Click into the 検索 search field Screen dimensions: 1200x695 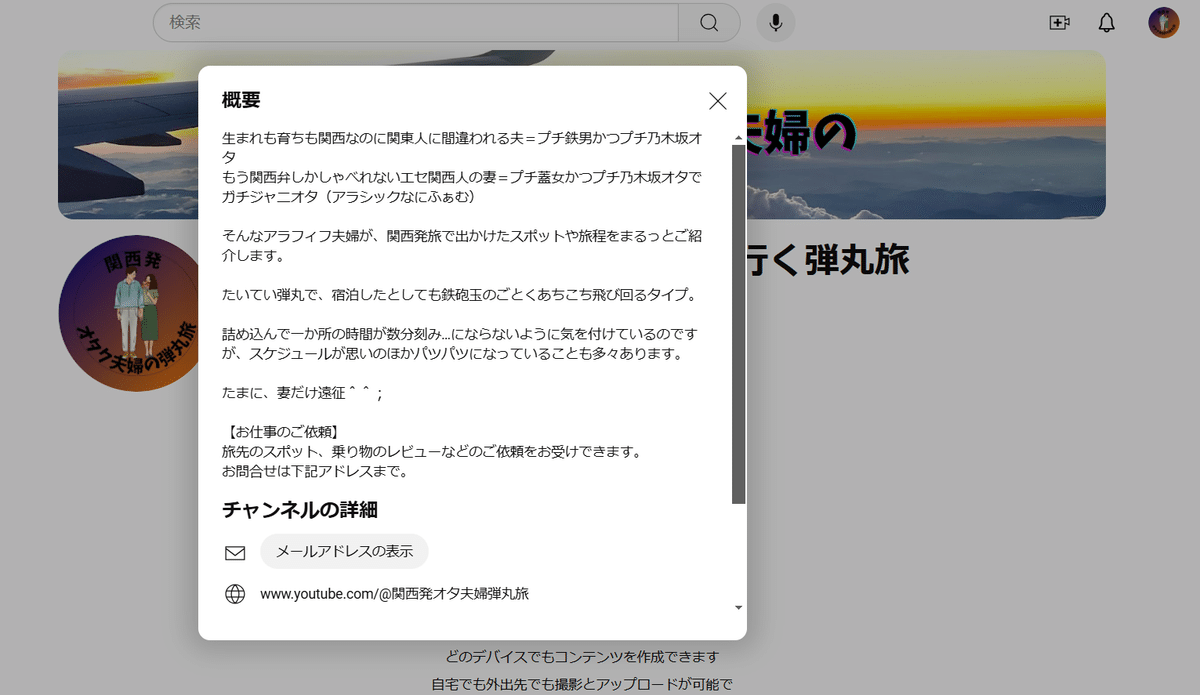pos(415,22)
